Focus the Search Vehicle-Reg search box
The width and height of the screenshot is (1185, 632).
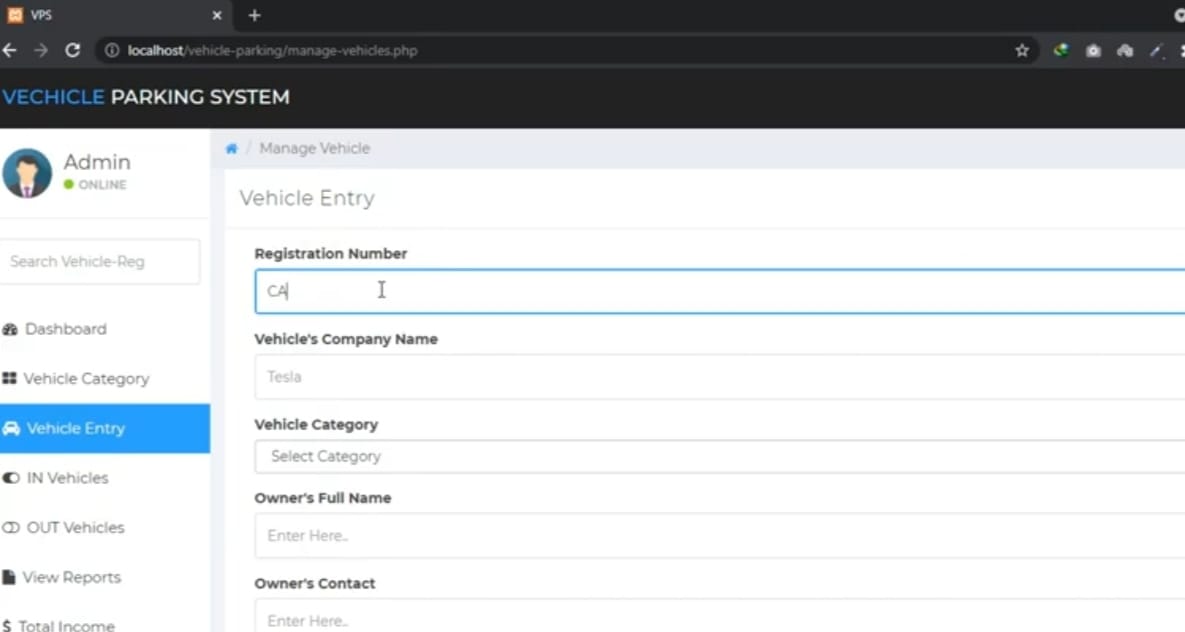click(99, 261)
